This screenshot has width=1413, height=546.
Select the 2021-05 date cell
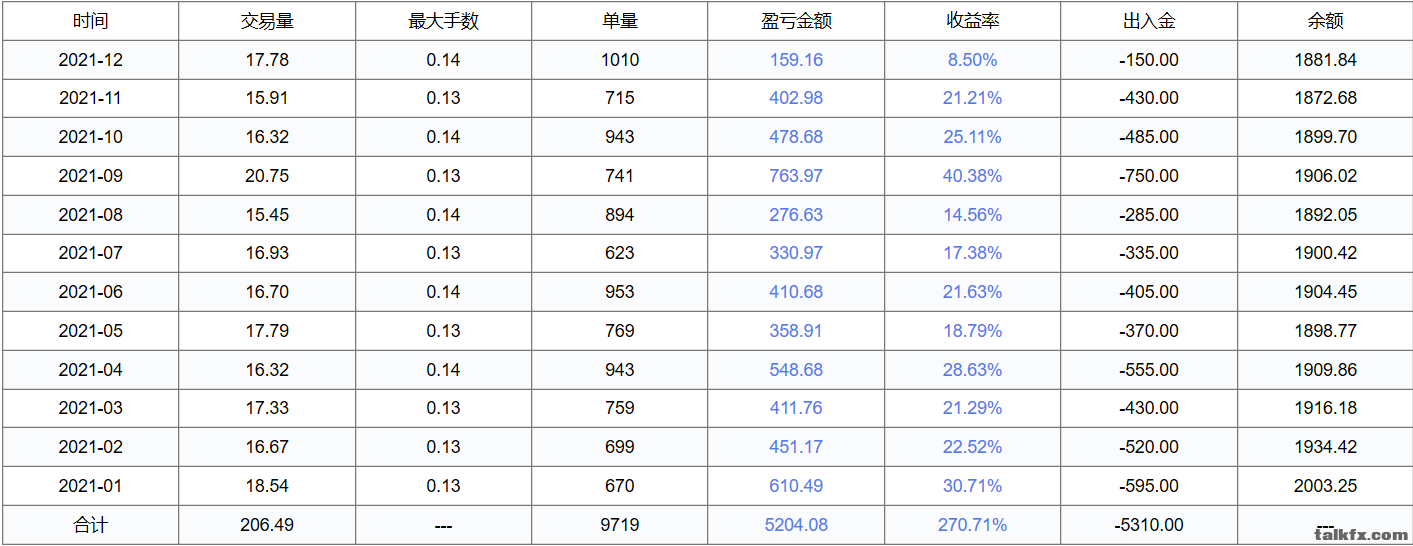[x=91, y=331]
